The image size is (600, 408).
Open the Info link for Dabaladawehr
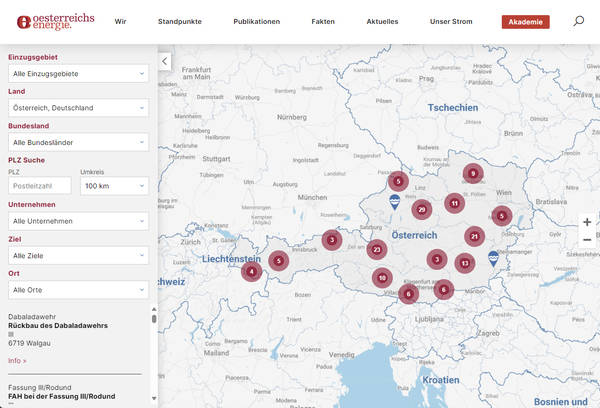pos(17,360)
